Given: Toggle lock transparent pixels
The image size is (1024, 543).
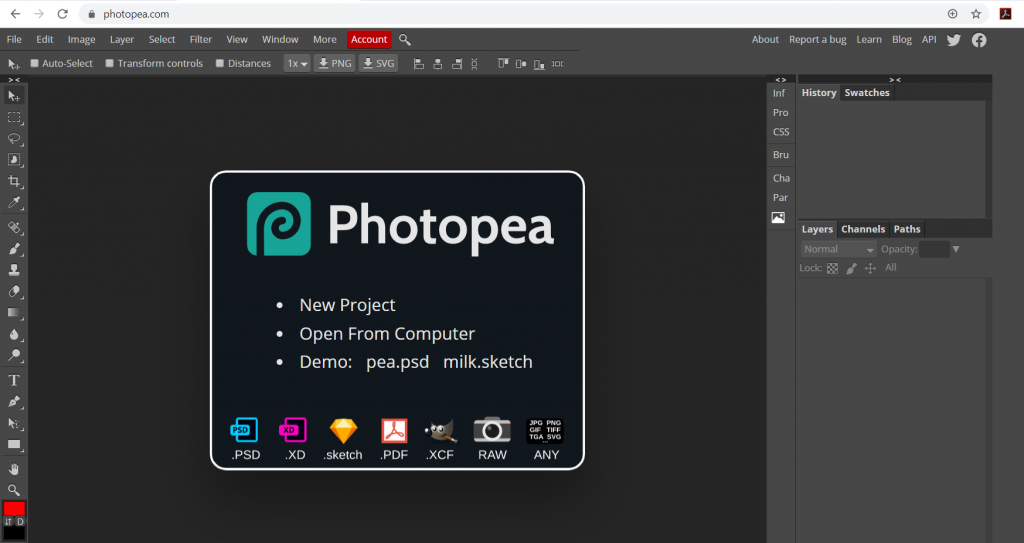Looking at the screenshot, I should pos(833,268).
